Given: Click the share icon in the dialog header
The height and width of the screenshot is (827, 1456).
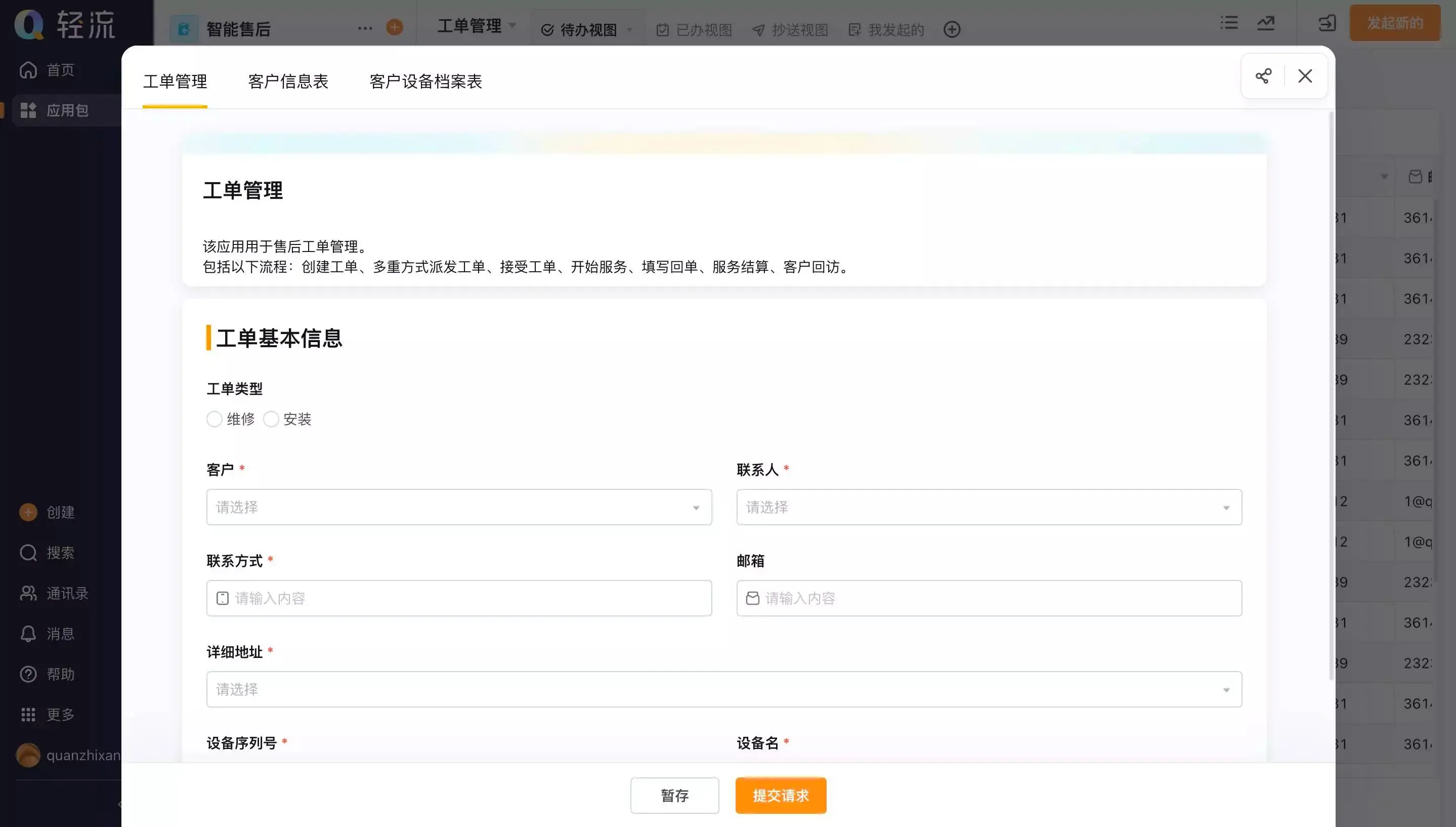Looking at the screenshot, I should (1263, 76).
